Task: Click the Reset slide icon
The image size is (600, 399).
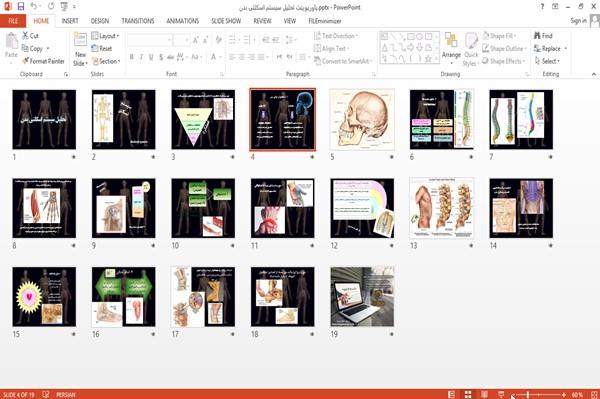Action: (x=95, y=48)
